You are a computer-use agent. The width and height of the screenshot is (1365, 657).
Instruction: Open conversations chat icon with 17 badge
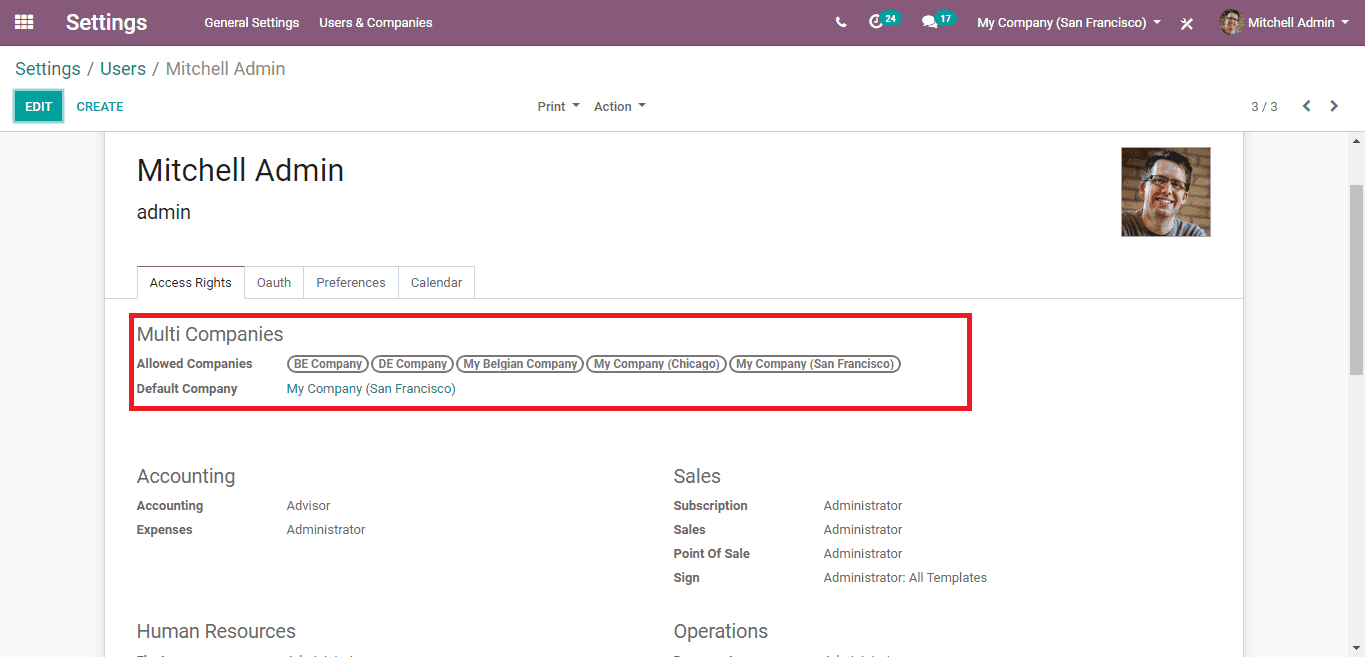pos(938,21)
